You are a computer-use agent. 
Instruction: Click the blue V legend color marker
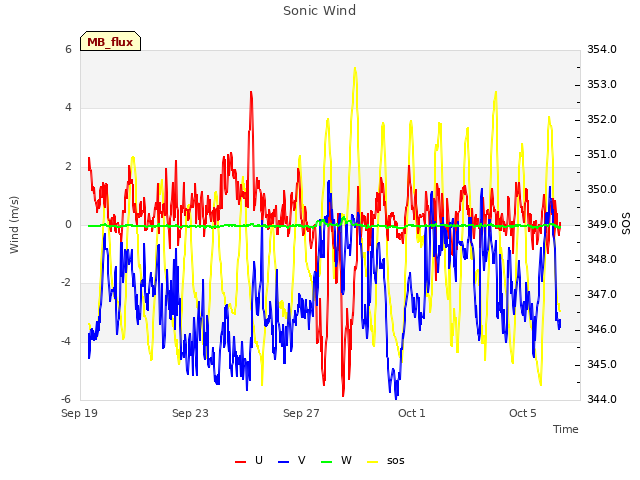click(x=283, y=462)
